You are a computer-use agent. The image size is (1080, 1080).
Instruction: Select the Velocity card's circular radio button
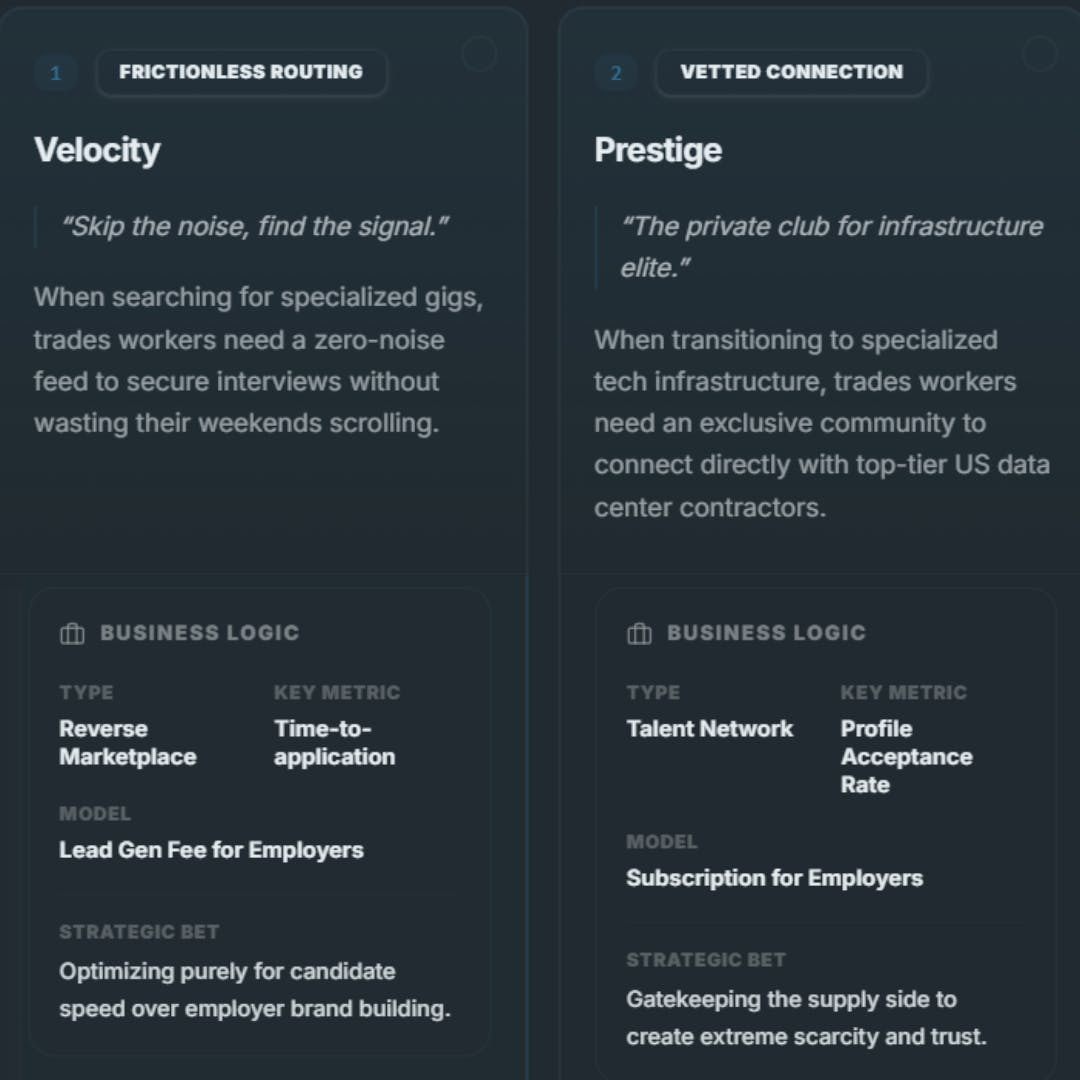pyautogui.click(x=479, y=53)
